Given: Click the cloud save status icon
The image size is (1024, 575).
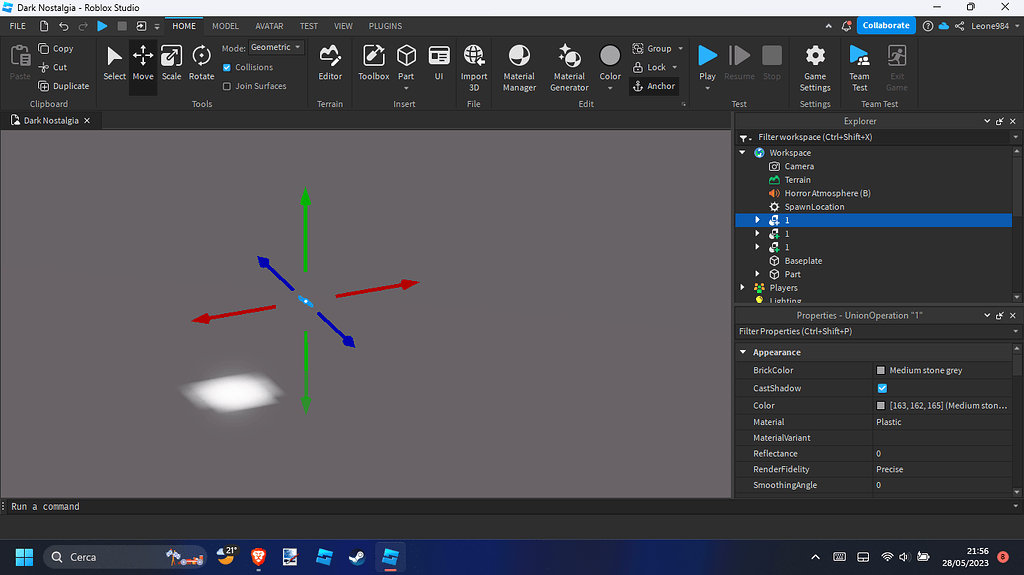Looking at the screenshot, I should 944,26.
